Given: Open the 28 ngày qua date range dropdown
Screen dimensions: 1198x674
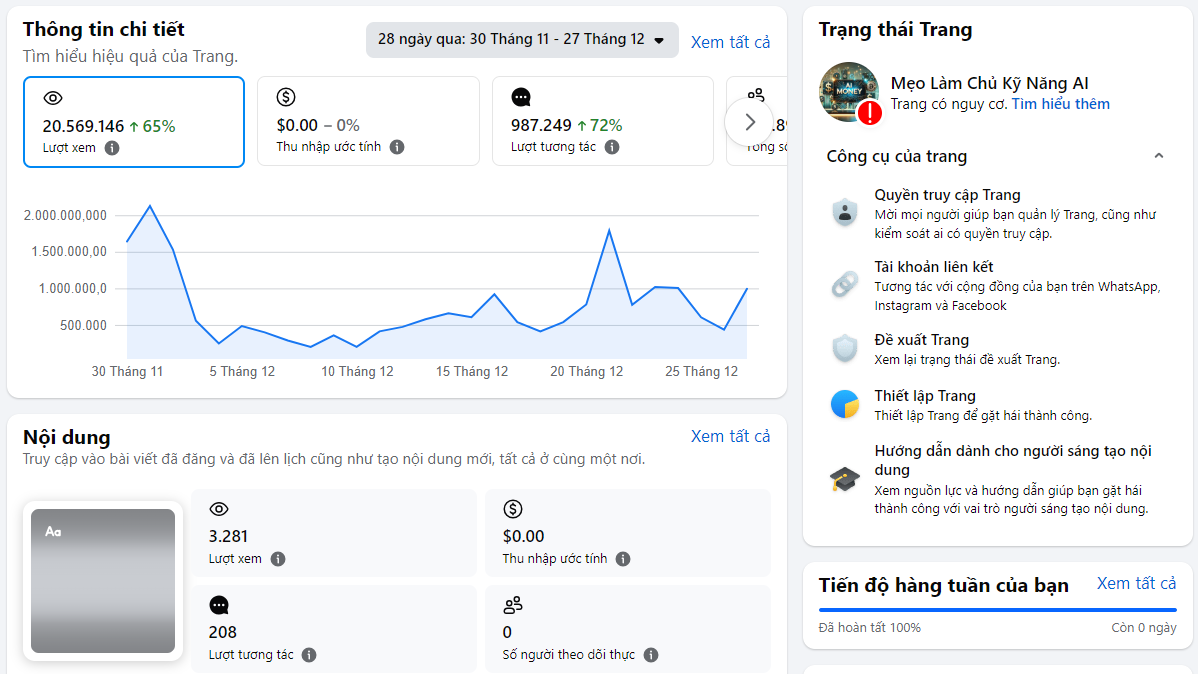Looking at the screenshot, I should click(522, 40).
